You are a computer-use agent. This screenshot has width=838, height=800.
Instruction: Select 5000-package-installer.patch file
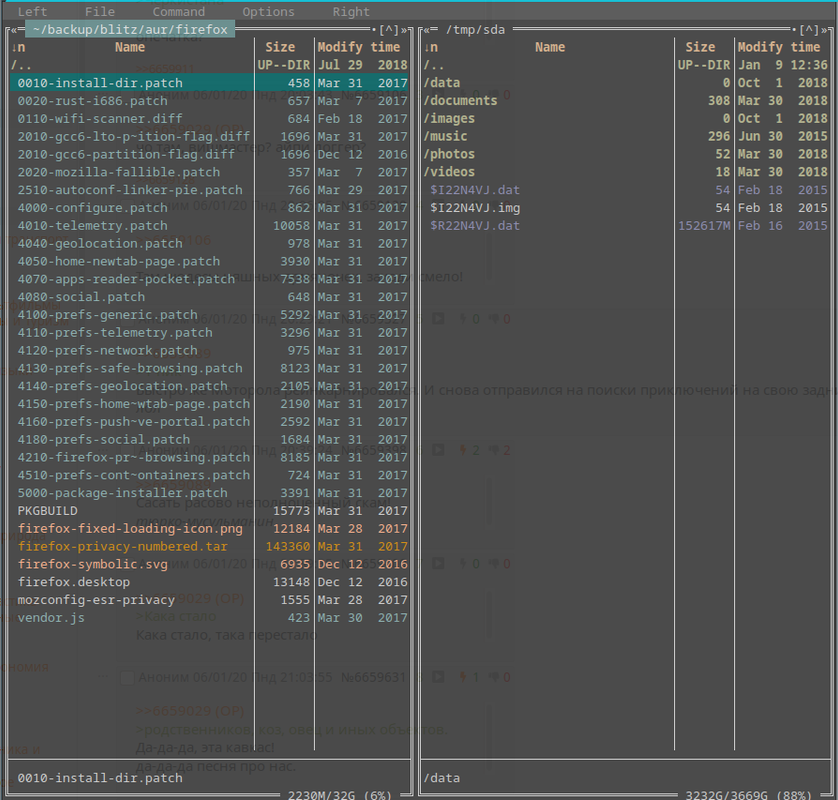(x=209, y=493)
